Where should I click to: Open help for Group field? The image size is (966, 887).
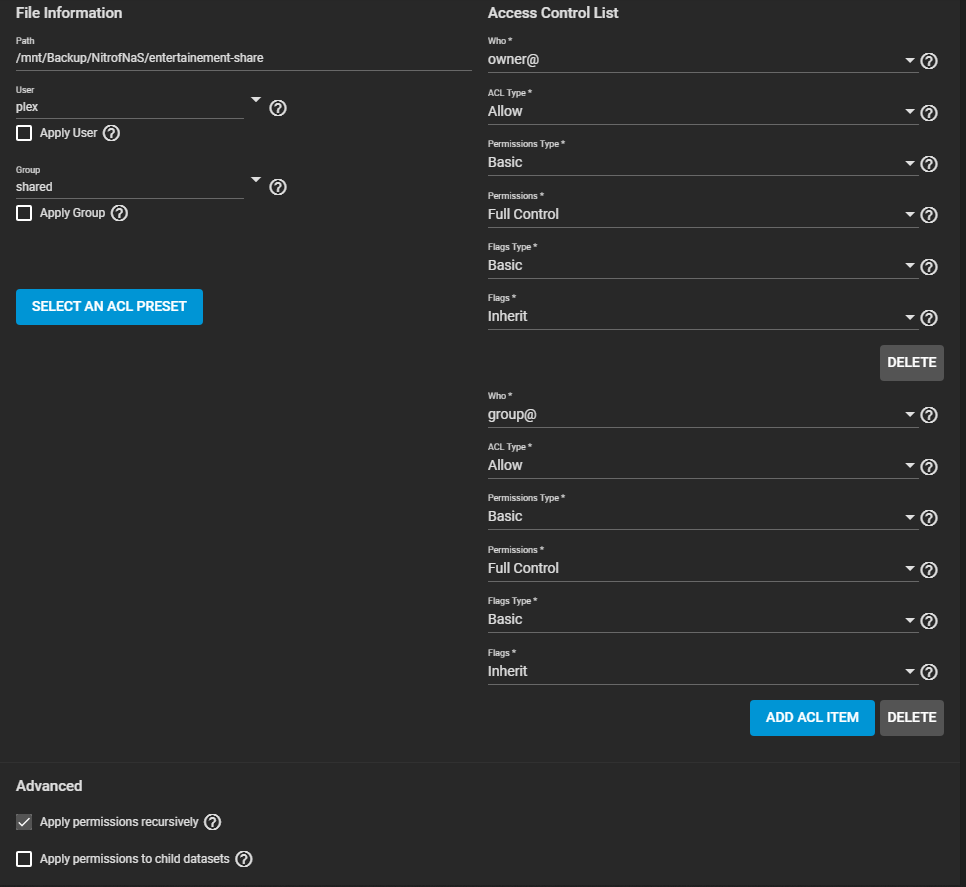tap(278, 187)
